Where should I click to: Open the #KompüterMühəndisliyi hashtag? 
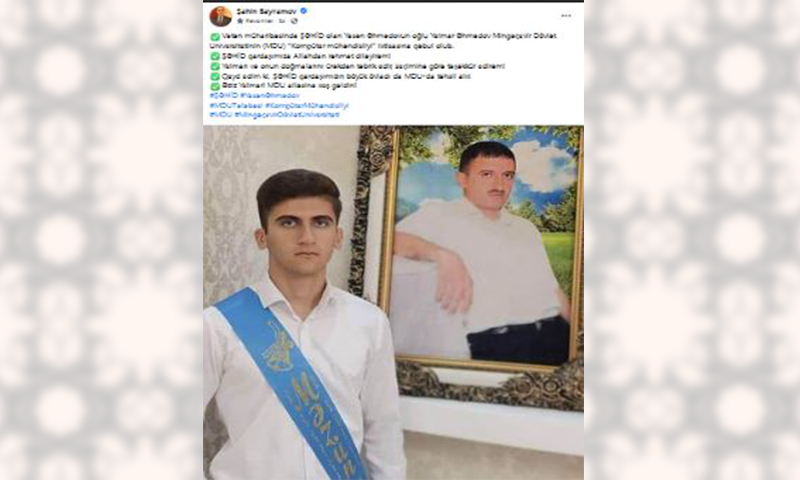(307, 106)
